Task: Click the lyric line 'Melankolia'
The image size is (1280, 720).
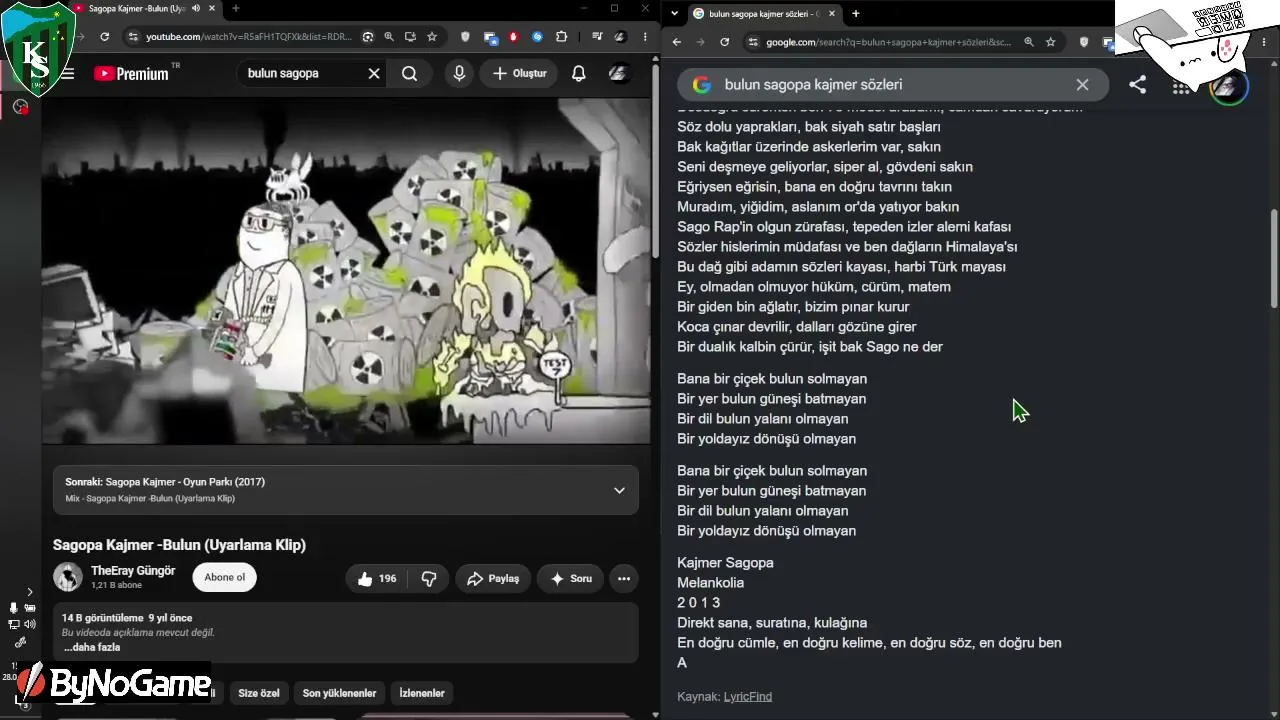Action: point(711,583)
